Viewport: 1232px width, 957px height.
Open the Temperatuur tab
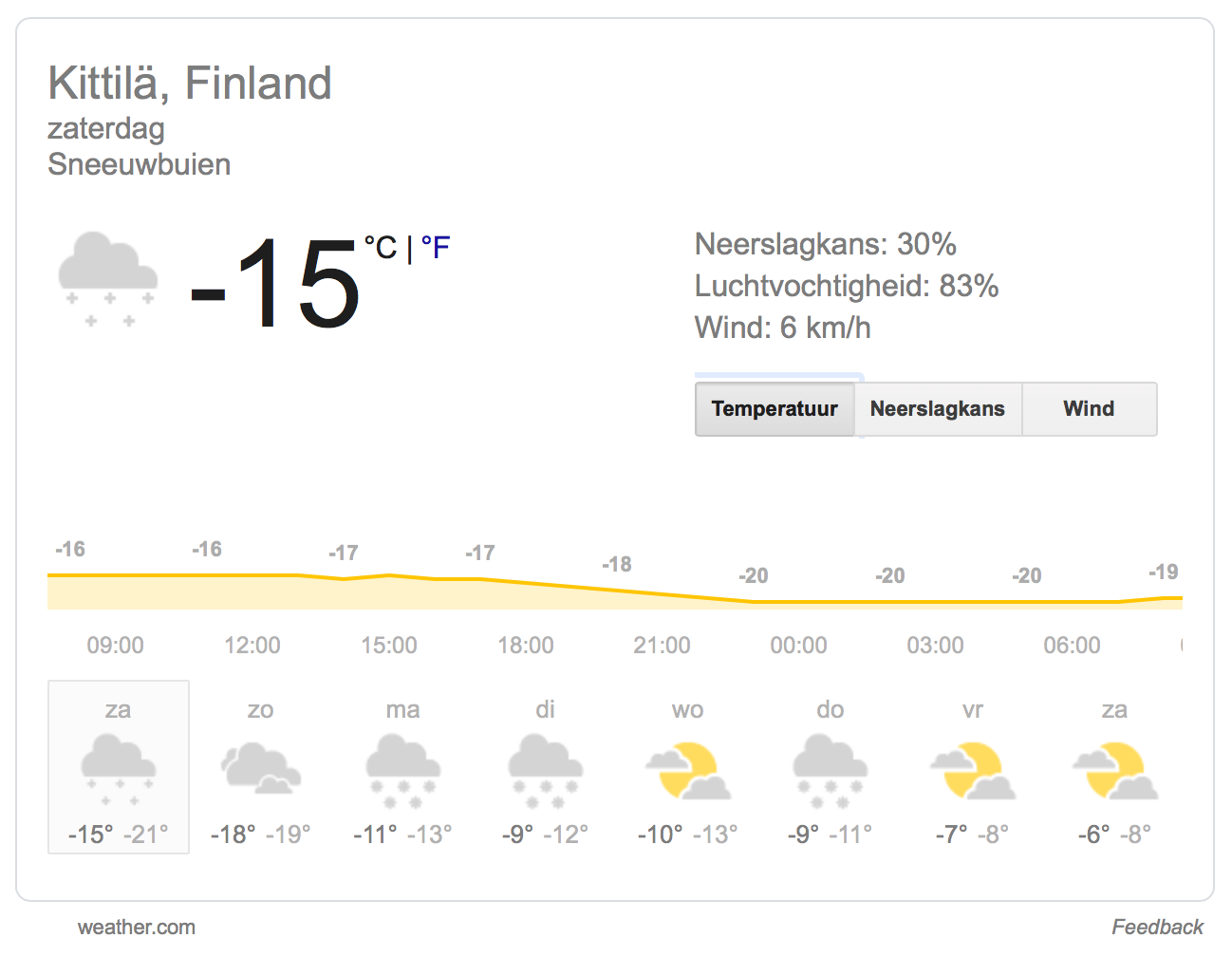click(775, 409)
